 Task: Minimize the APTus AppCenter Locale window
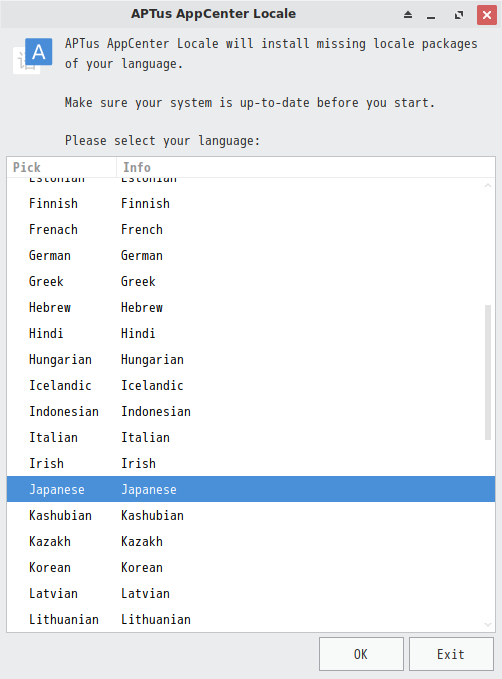coord(431,15)
